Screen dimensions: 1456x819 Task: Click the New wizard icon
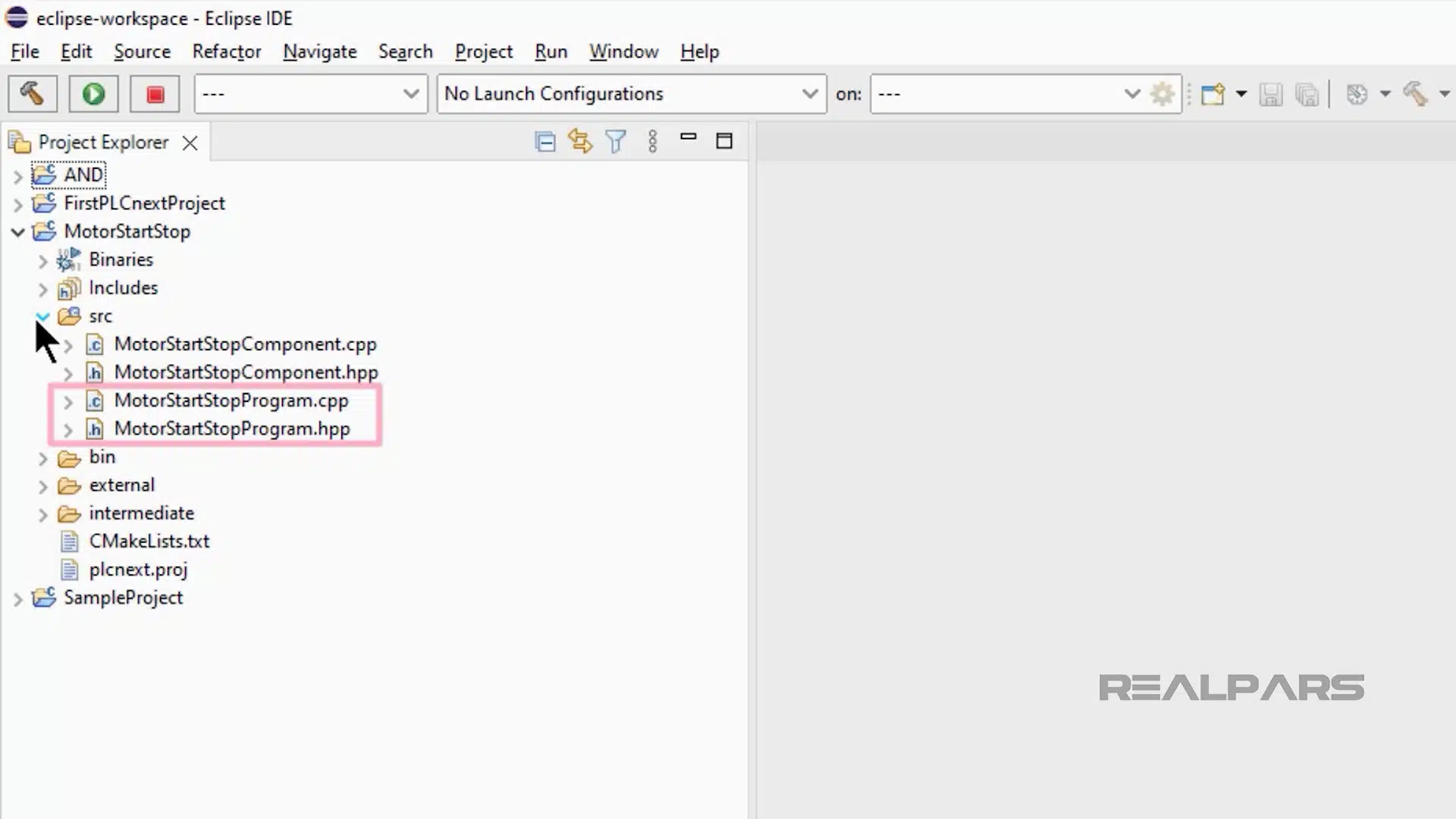[x=1213, y=94]
